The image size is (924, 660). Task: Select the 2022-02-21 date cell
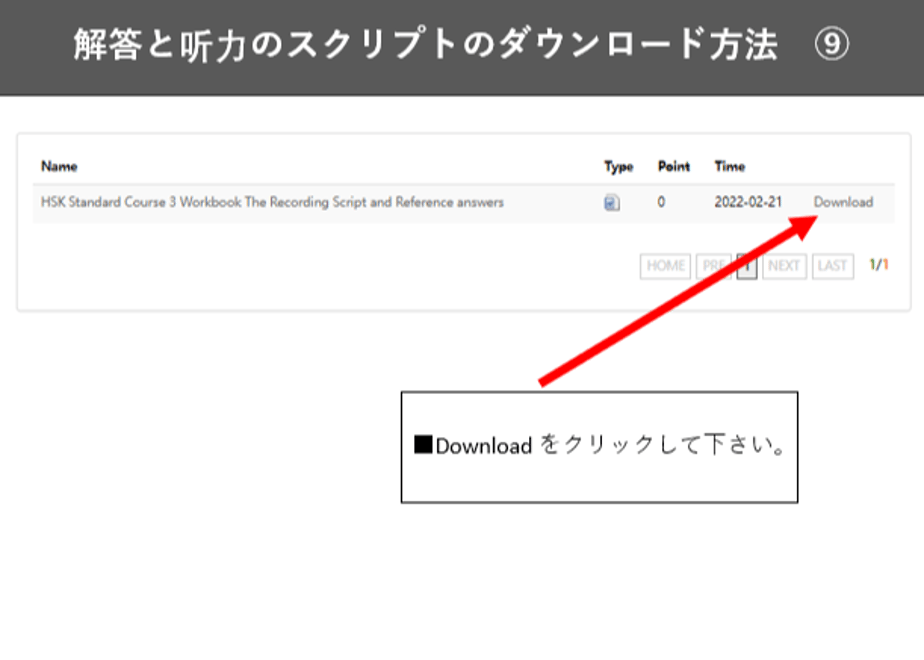[x=748, y=202]
